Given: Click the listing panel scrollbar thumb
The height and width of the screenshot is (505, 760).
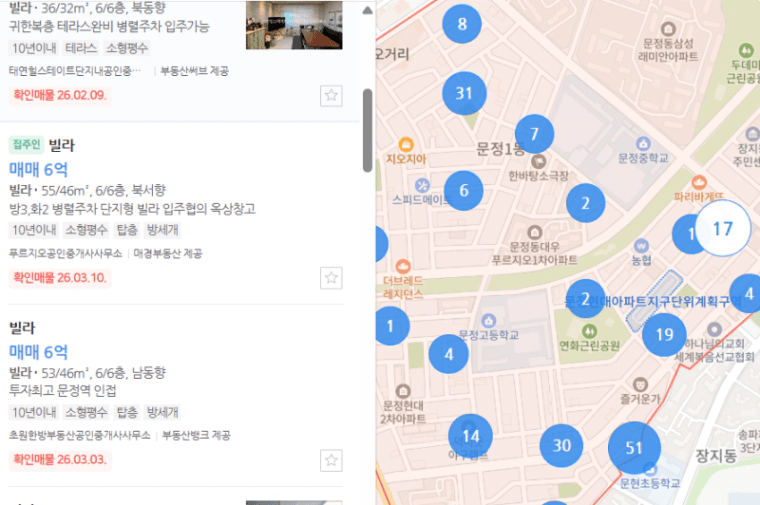Looking at the screenshot, I should tap(367, 130).
